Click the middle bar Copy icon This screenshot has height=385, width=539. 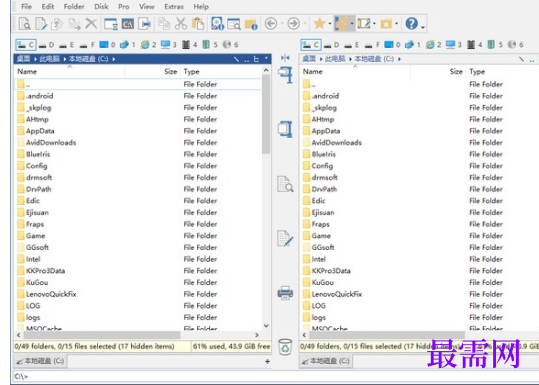click(285, 75)
